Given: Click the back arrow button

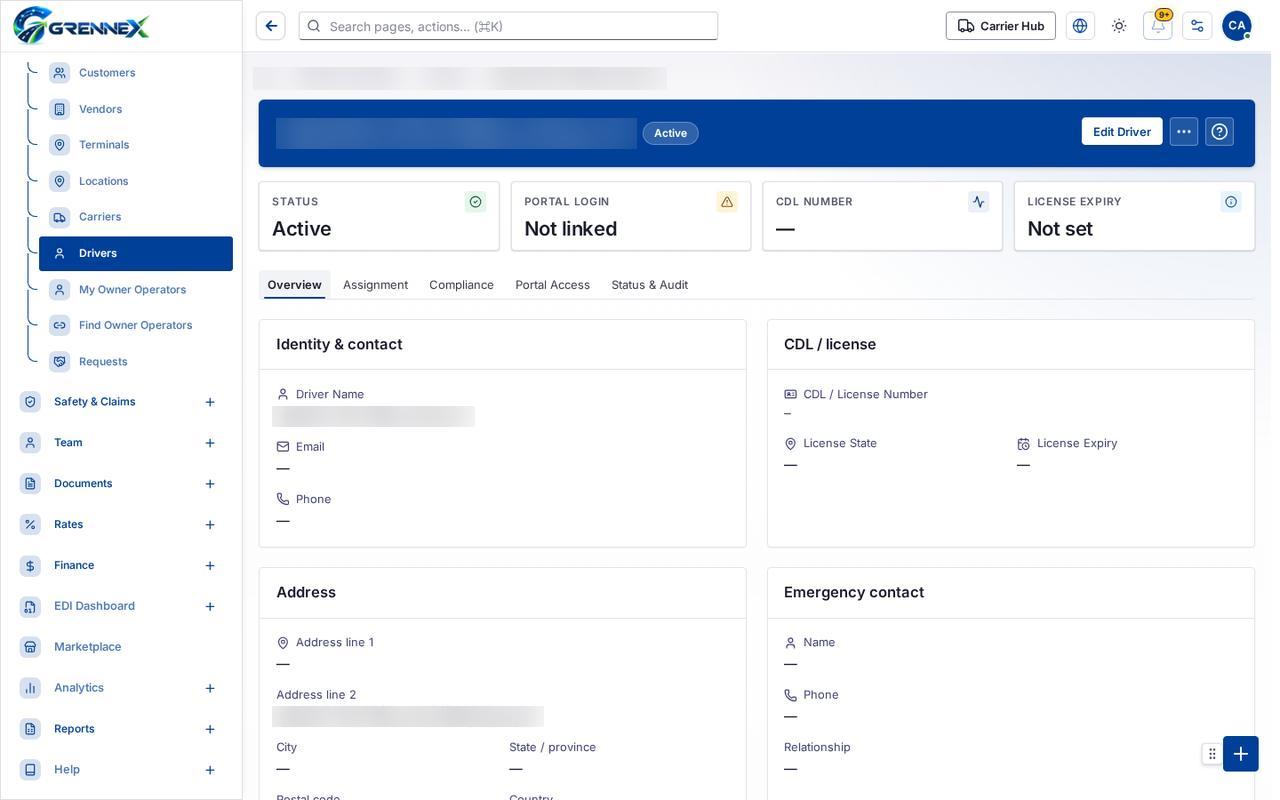Looking at the screenshot, I should (x=271, y=26).
